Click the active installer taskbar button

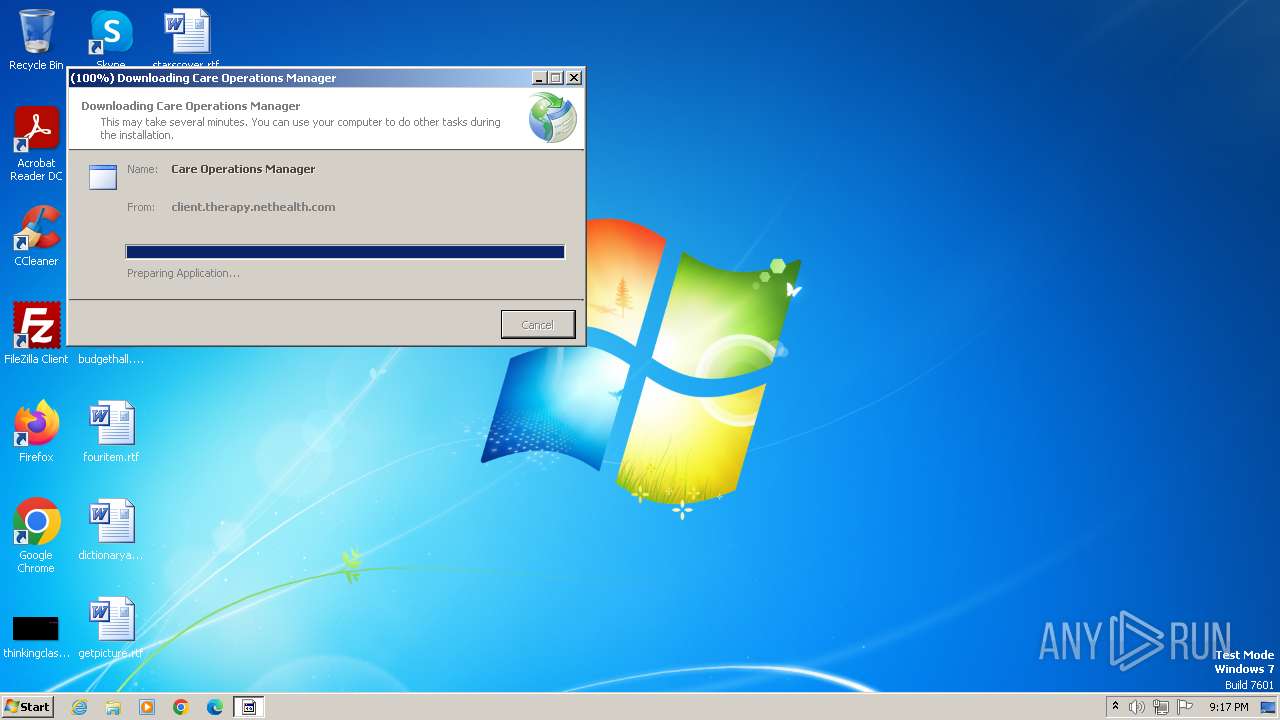tap(249, 707)
